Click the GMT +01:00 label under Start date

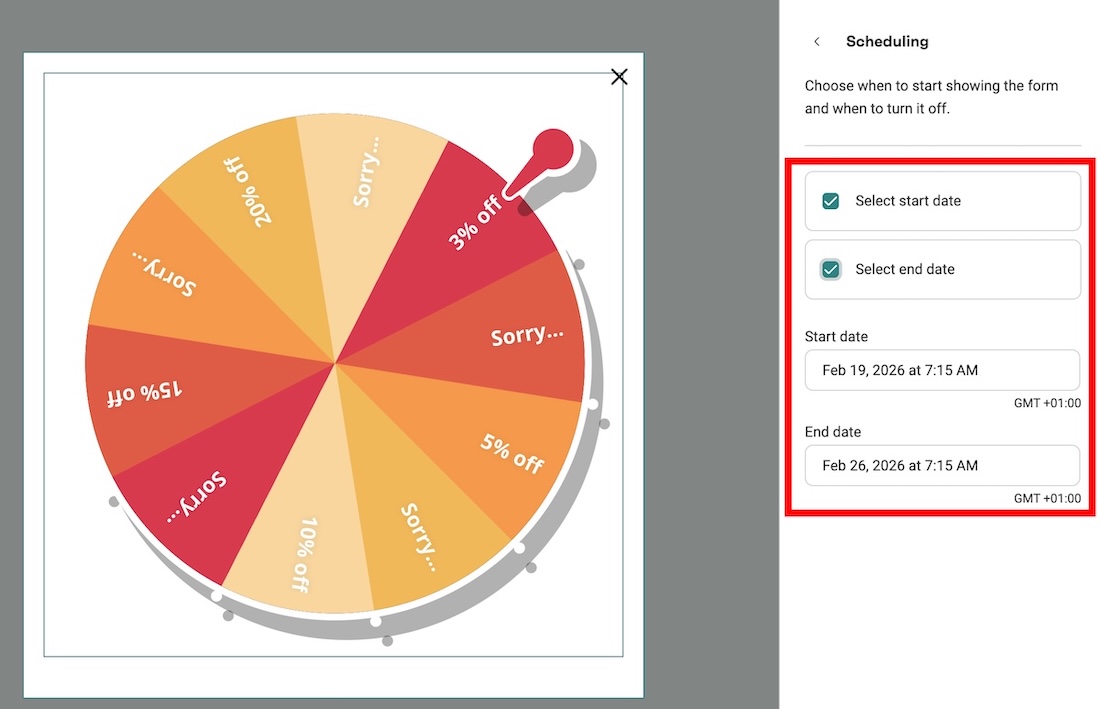pyautogui.click(x=1046, y=403)
